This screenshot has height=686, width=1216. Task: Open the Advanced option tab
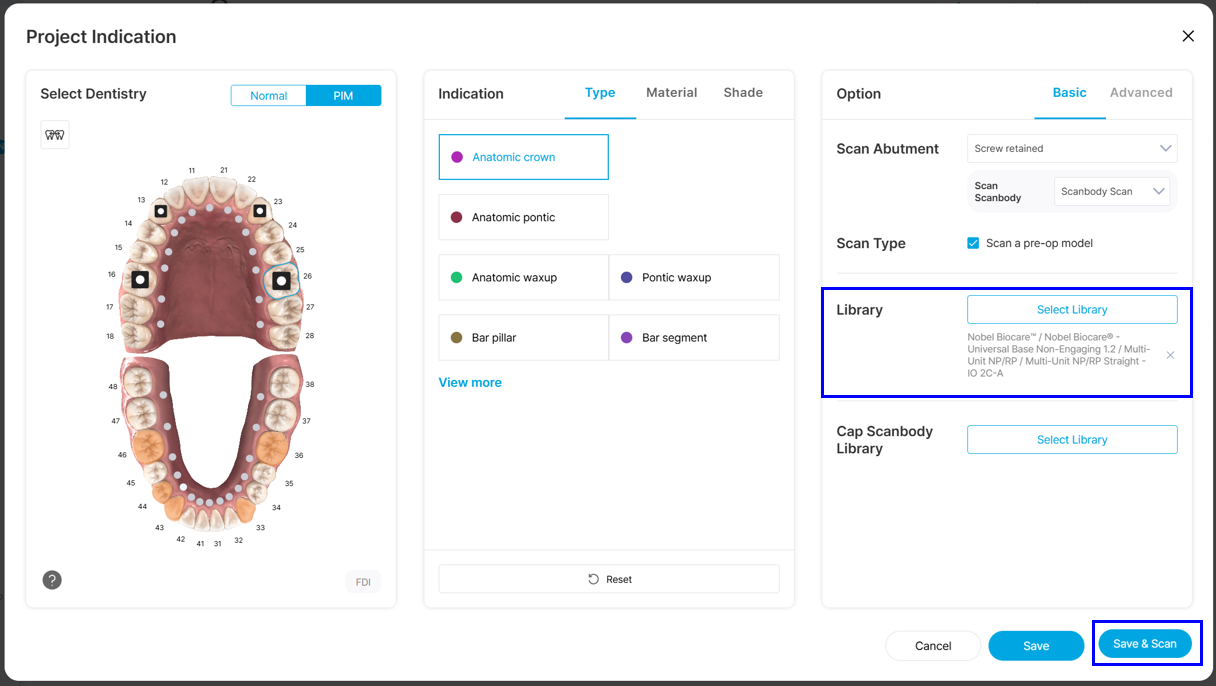click(1141, 92)
